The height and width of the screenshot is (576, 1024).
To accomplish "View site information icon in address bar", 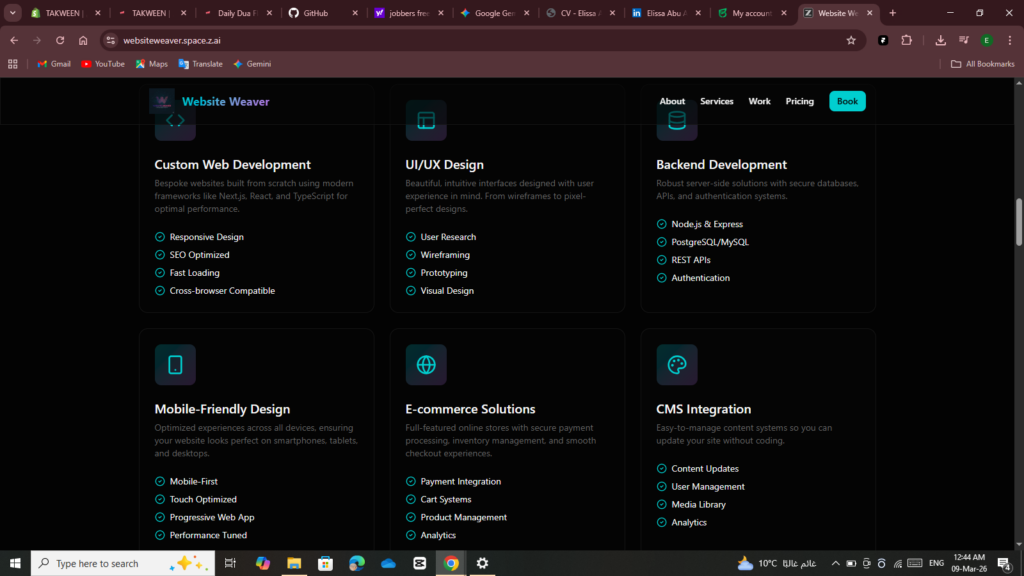I will click(x=111, y=40).
